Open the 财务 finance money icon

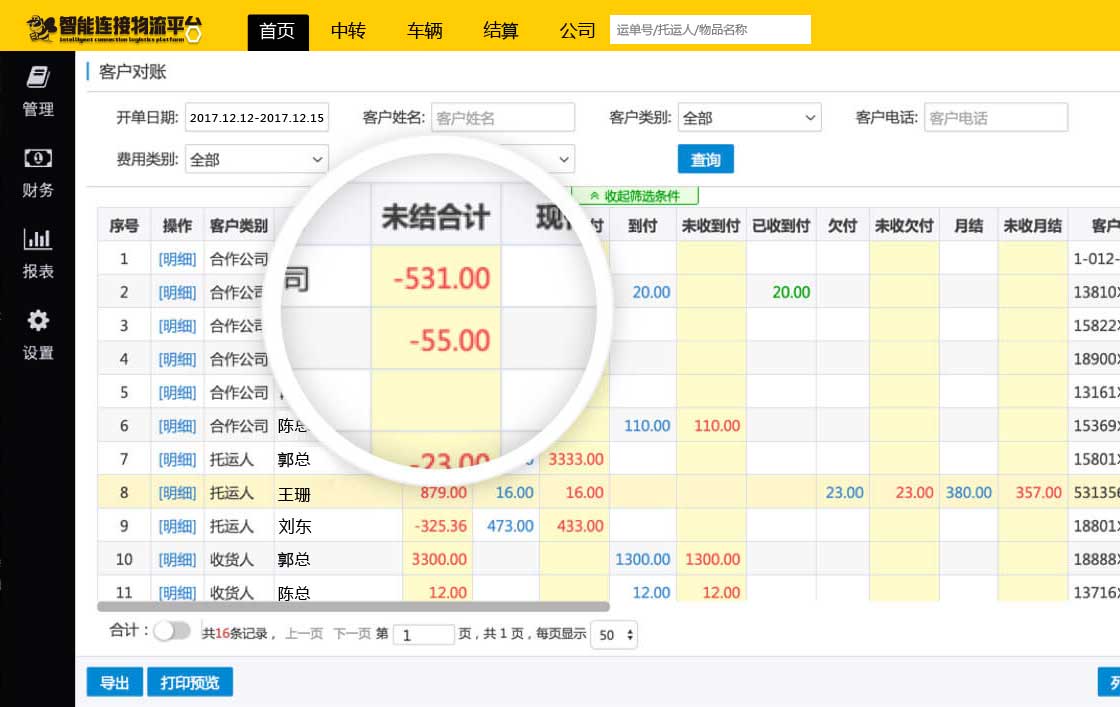(x=38, y=159)
